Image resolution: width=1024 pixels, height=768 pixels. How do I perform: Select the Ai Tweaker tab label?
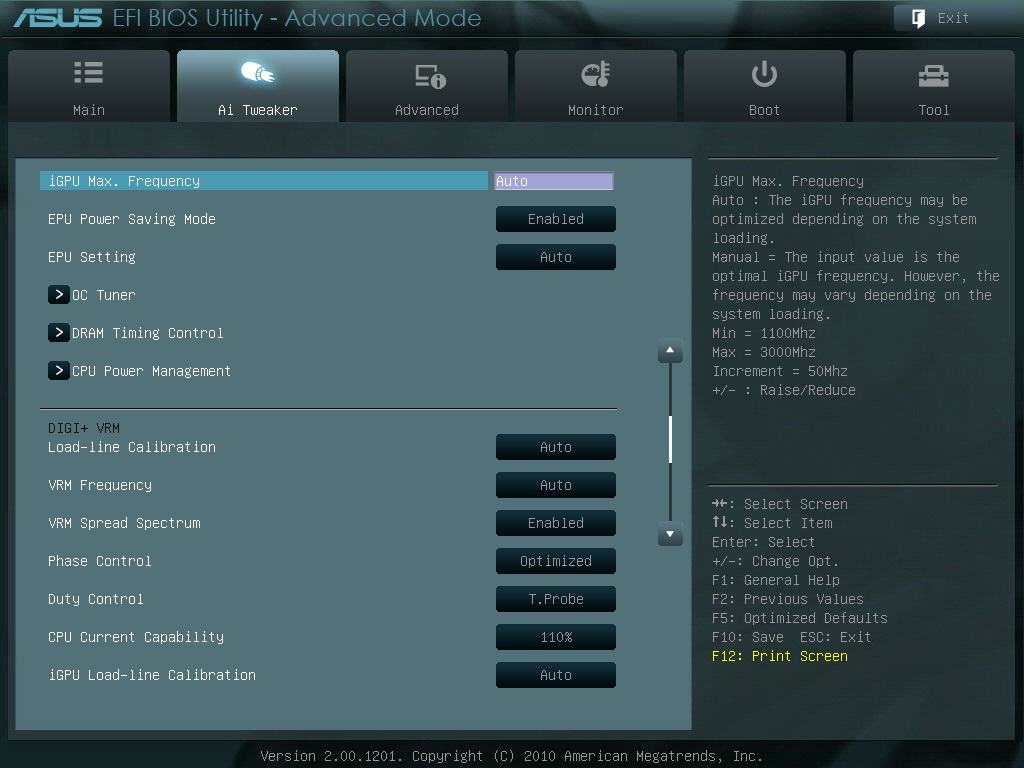[x=258, y=110]
